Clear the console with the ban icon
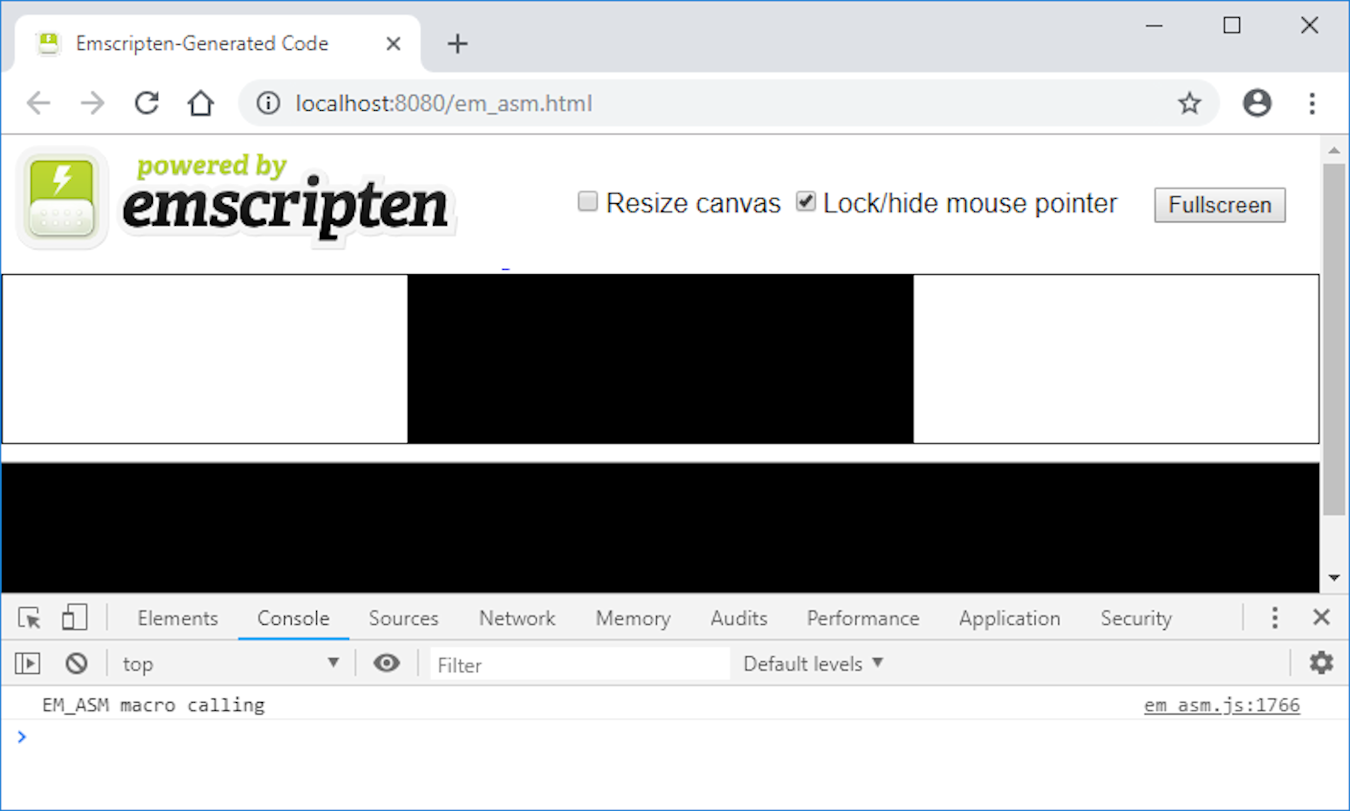Screen dimensions: 1350x811 [x=77, y=663]
